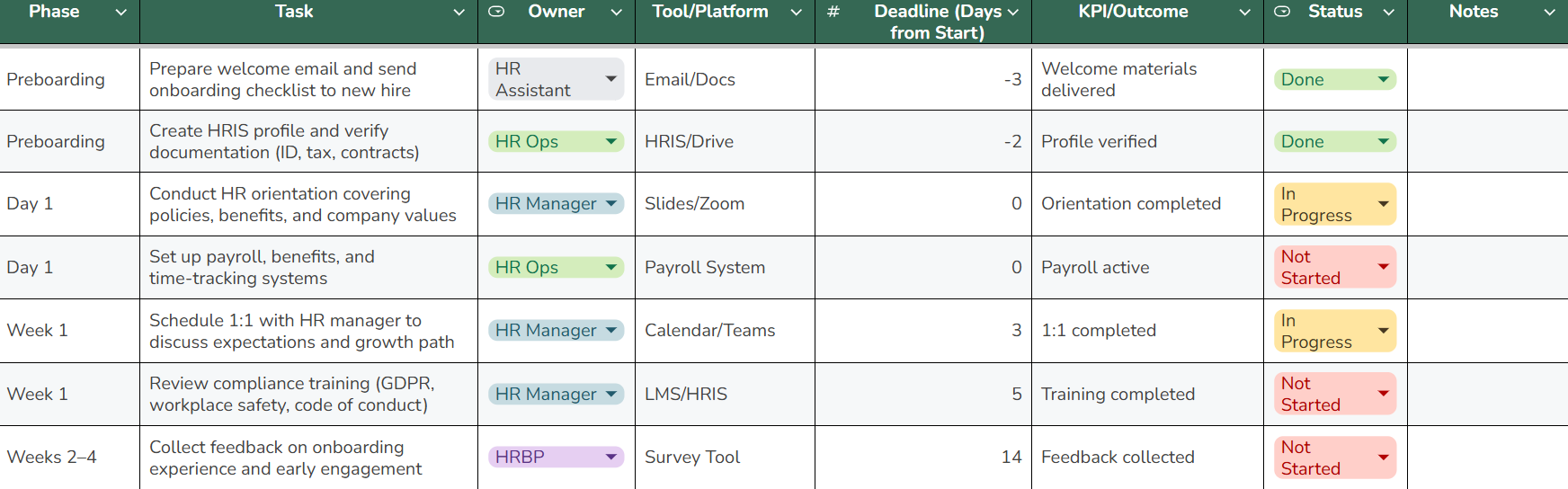Change the HRBP owner chip
The width and height of the screenshot is (1568, 489).
[611, 457]
